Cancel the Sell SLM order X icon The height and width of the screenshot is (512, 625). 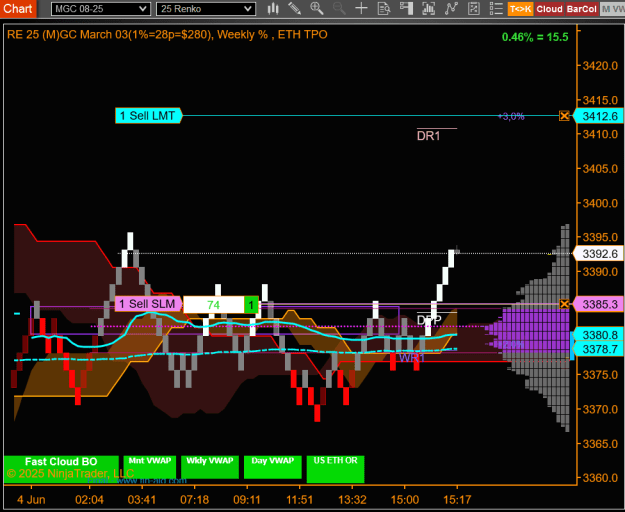click(564, 304)
